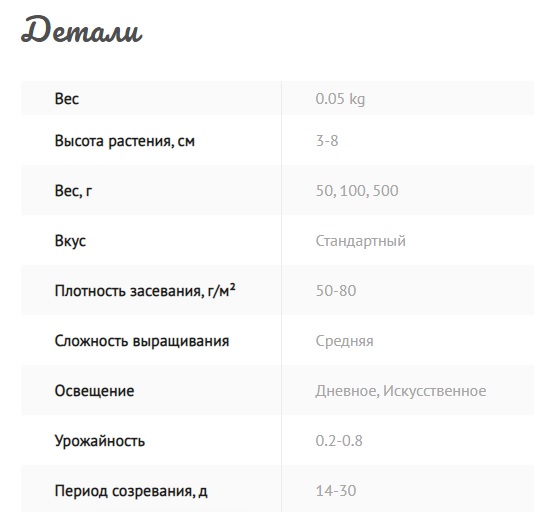Click the 50, 100, 500 value

coord(357,191)
